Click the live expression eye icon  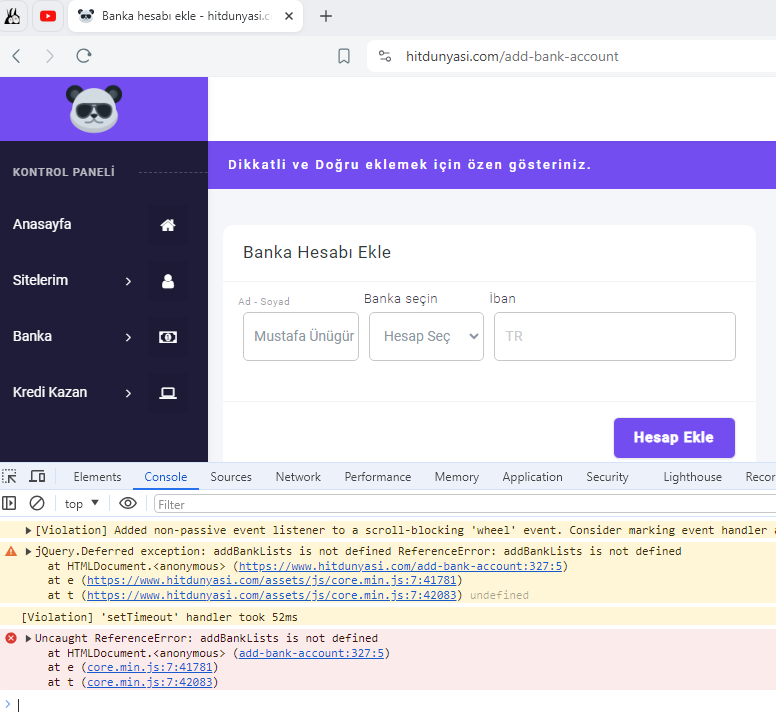[x=128, y=504]
